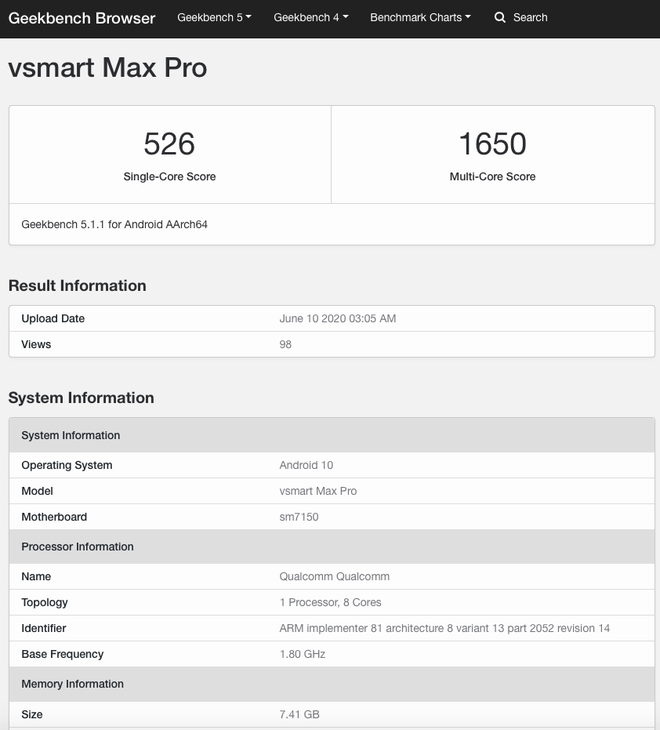660x730 pixels.
Task: Select the Base Frequency value 1.80 GHz
Action: [x=303, y=654]
